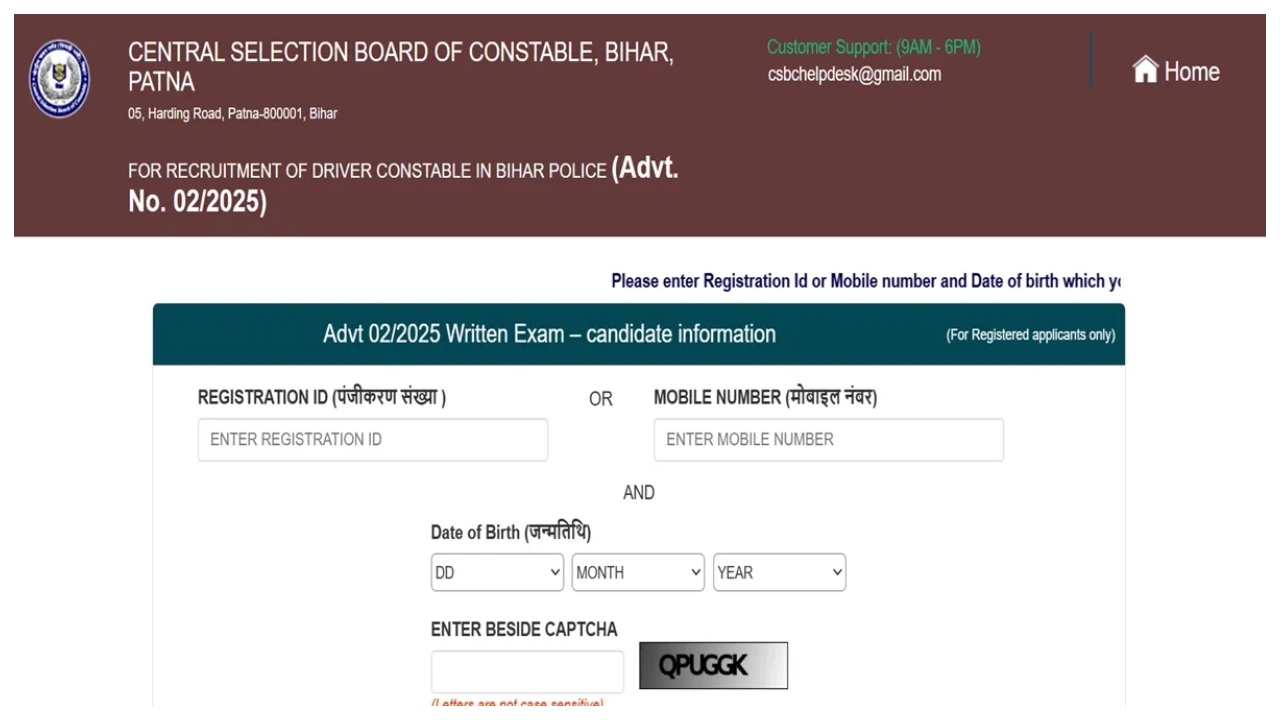
Task: Click the Enter Beside Captcha label
Action: tap(524, 629)
